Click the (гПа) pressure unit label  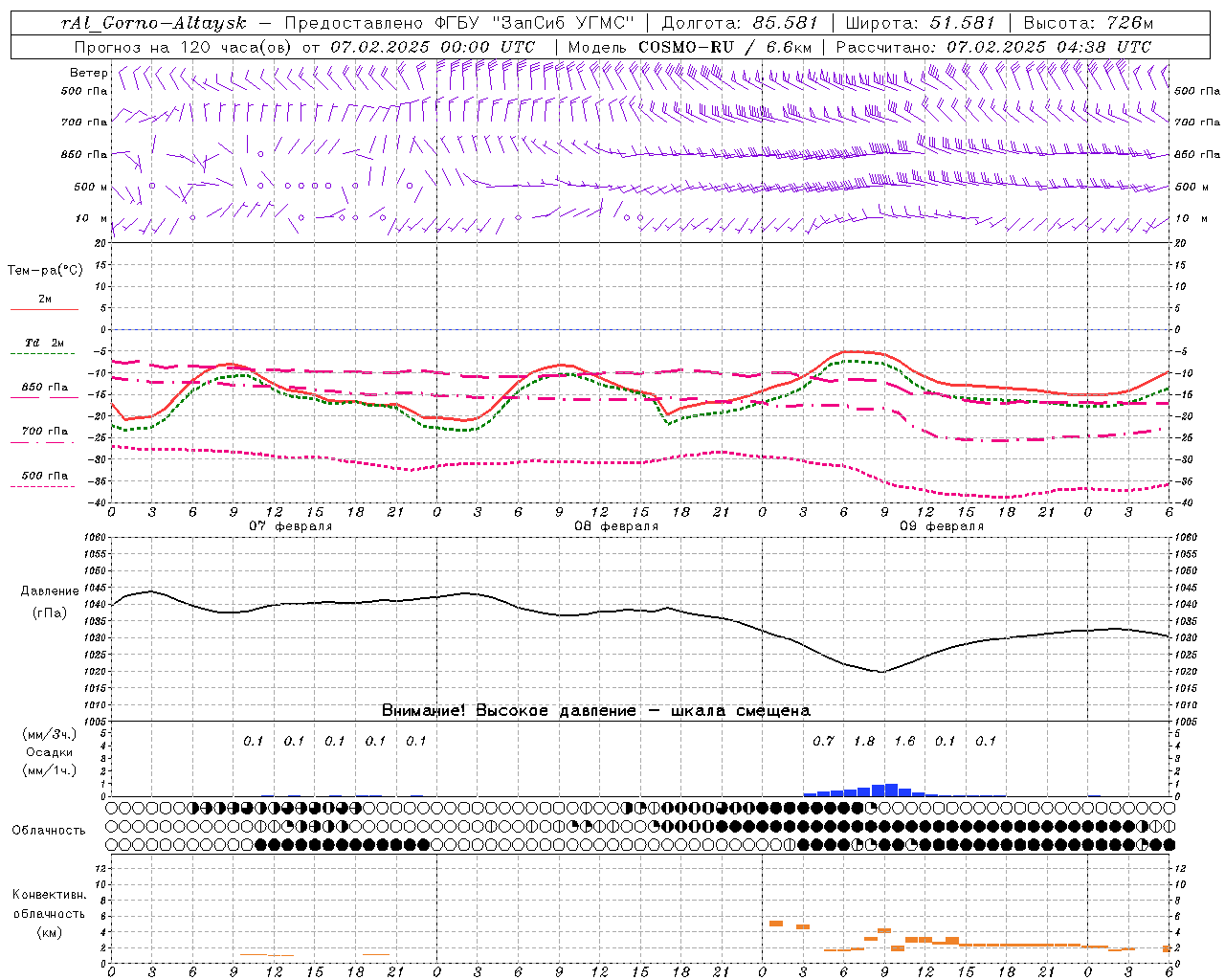point(50,612)
